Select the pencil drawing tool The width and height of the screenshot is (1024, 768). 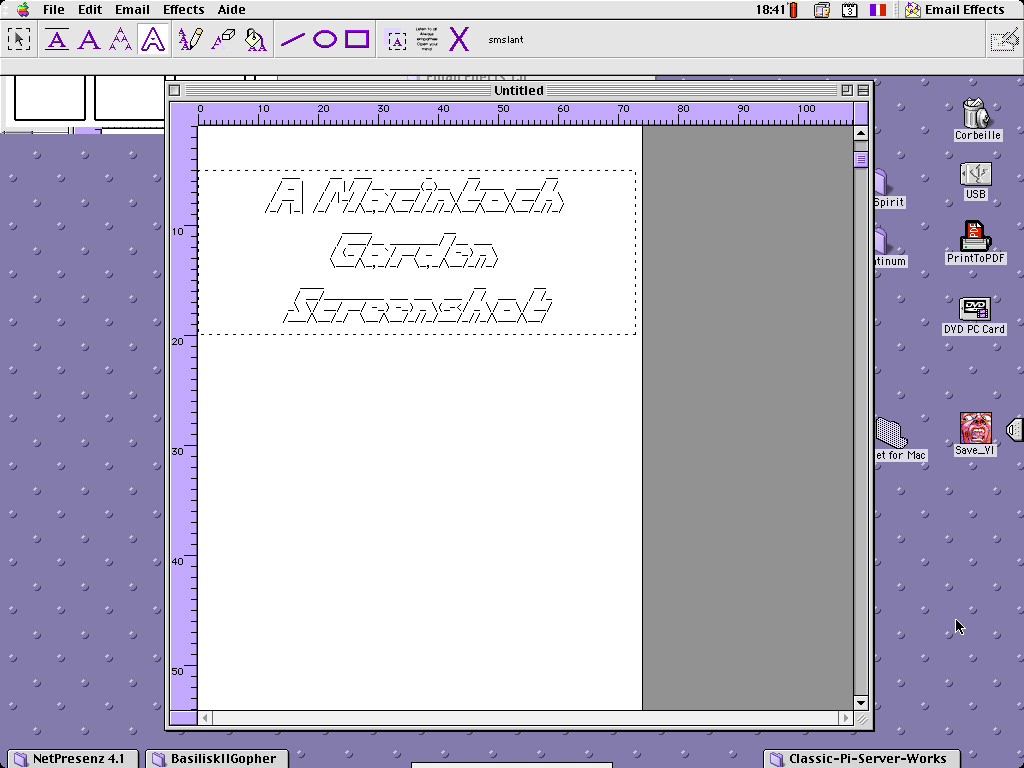pos(190,40)
